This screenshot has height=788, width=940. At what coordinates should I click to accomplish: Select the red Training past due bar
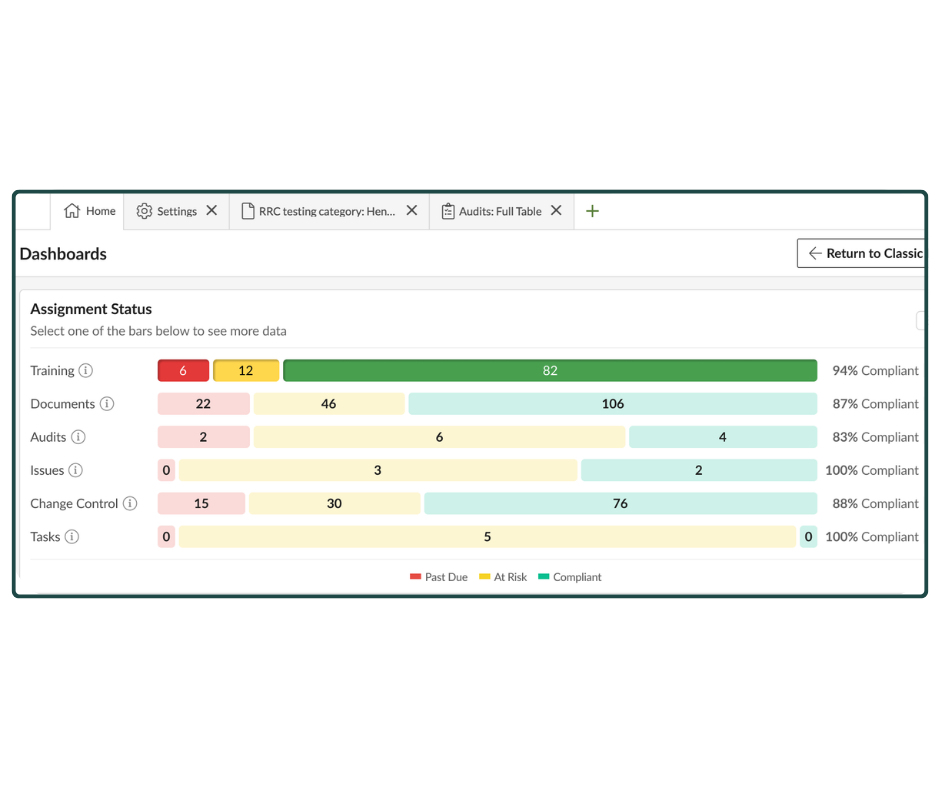pyautogui.click(x=183, y=371)
